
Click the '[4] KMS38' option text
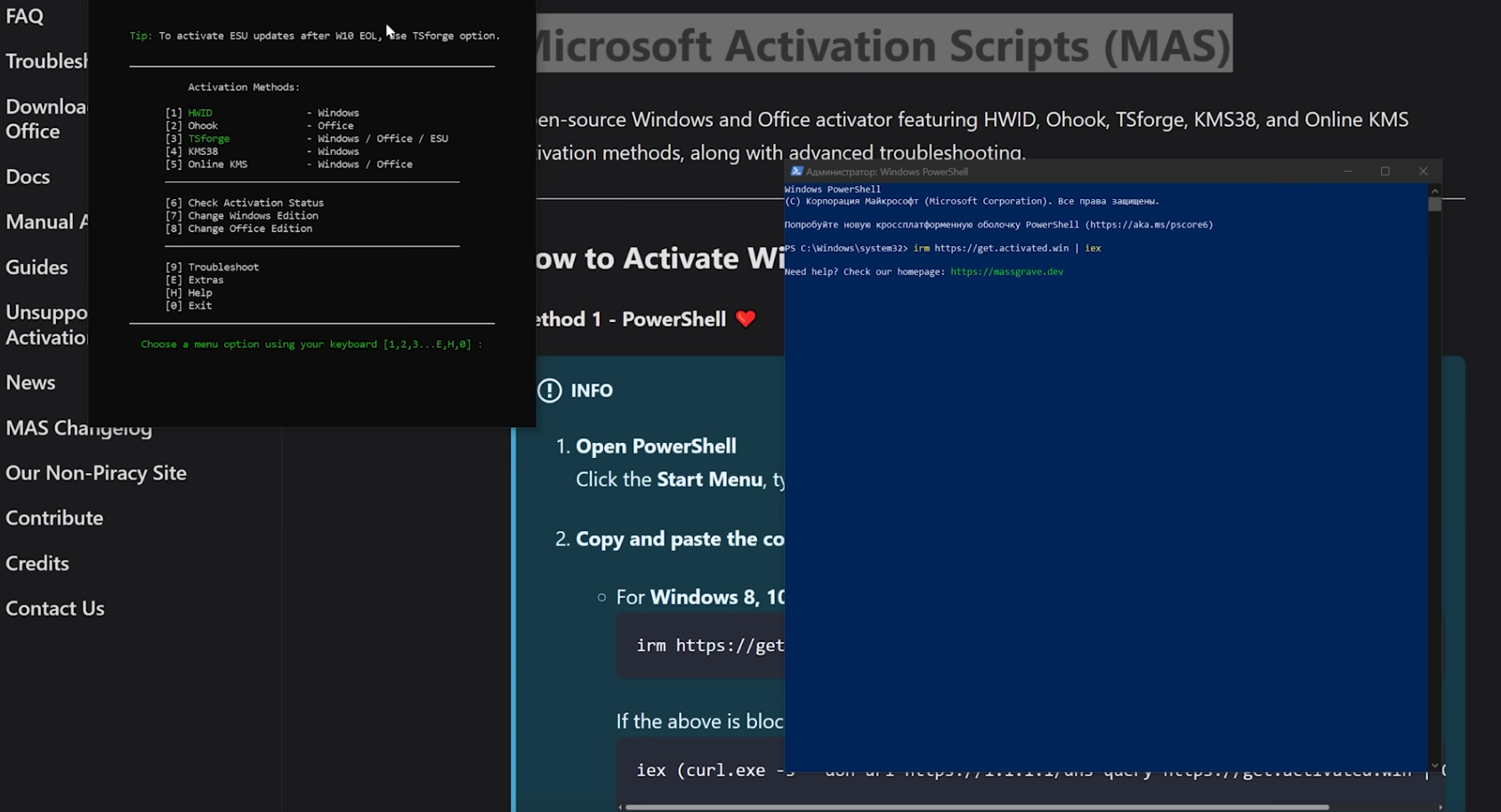191,152
